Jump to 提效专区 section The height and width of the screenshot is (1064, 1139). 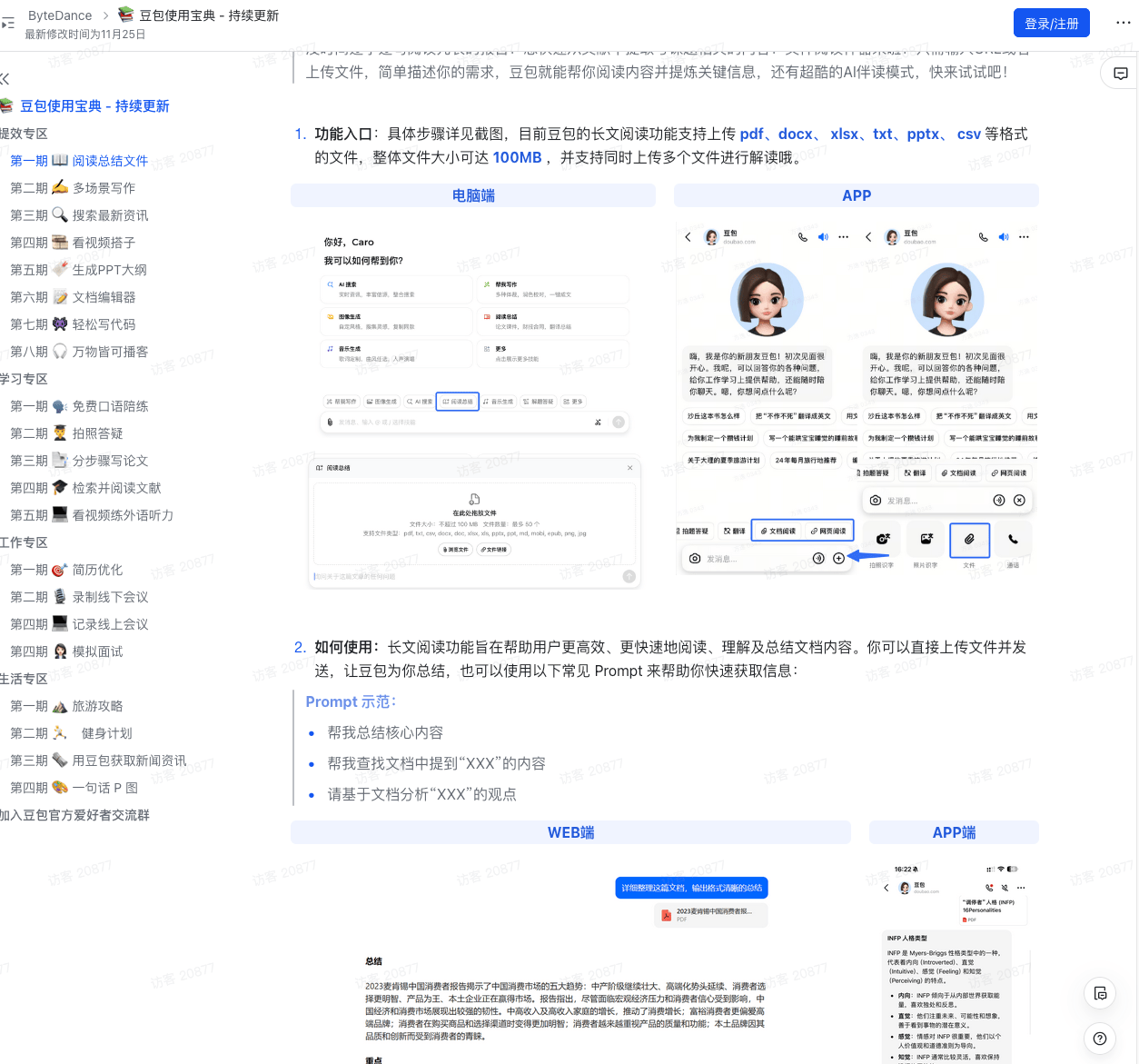click(x=24, y=134)
